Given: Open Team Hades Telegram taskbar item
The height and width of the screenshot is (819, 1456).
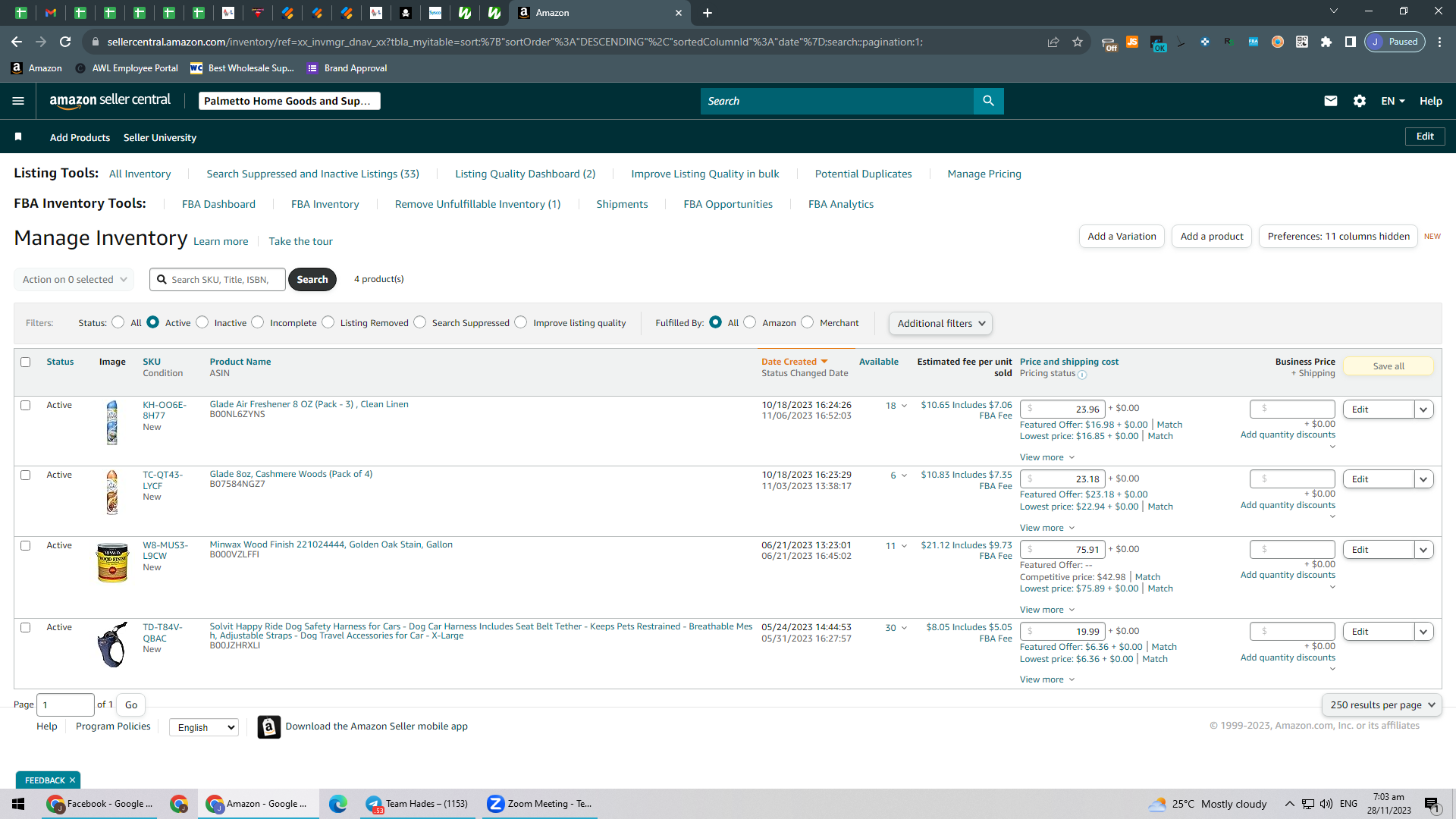Looking at the screenshot, I should pyautogui.click(x=417, y=804).
